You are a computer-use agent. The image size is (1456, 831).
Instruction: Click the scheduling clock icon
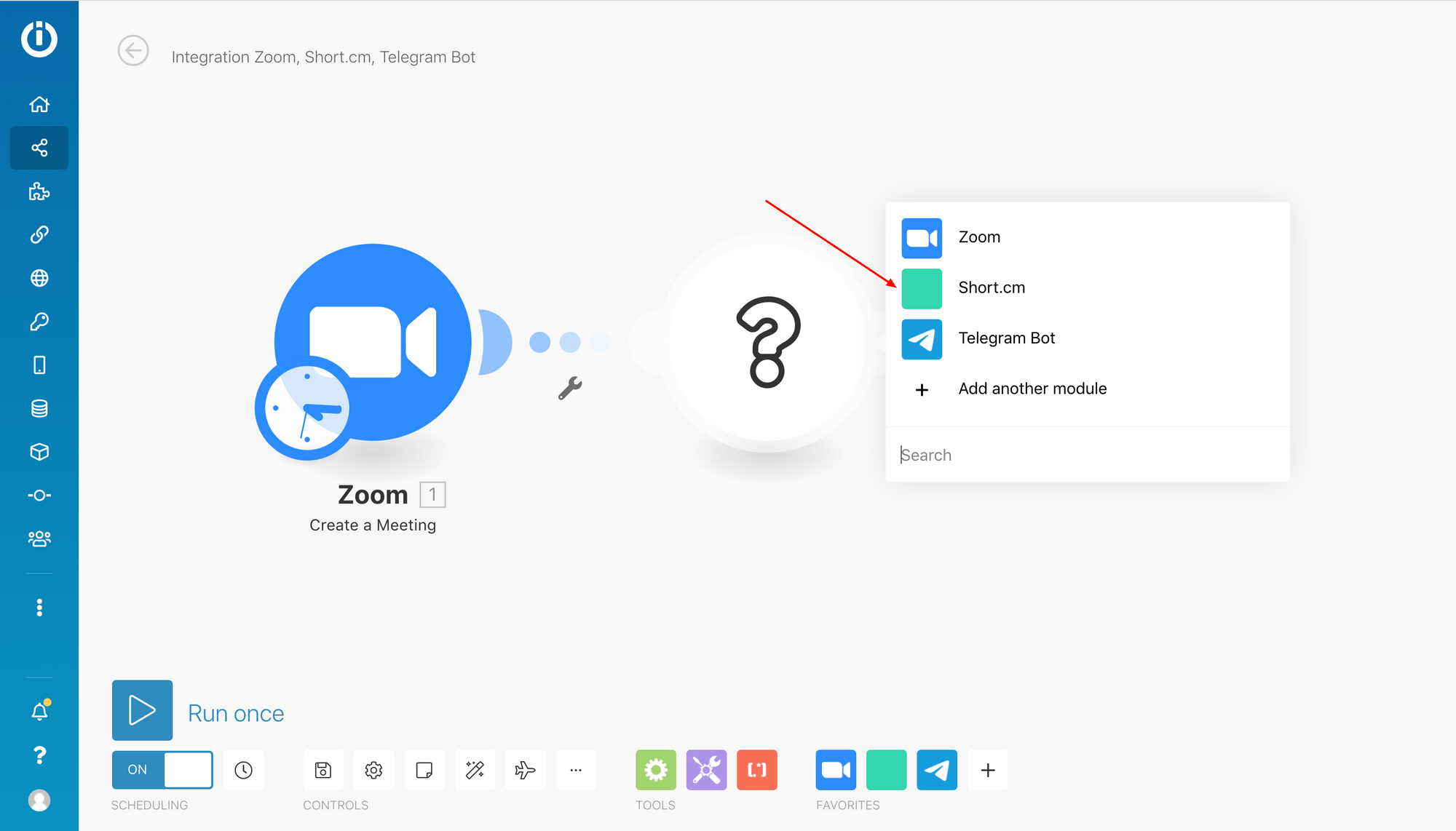pos(243,770)
